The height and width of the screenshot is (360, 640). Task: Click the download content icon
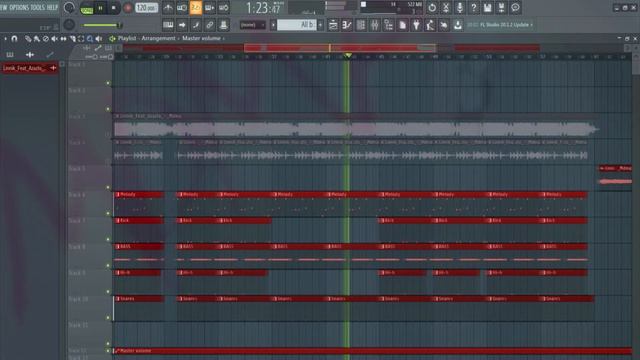point(458,25)
